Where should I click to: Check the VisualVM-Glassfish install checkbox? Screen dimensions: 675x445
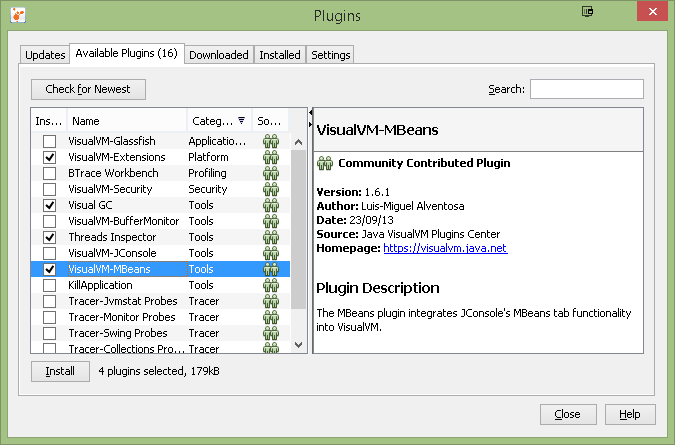pos(50,141)
